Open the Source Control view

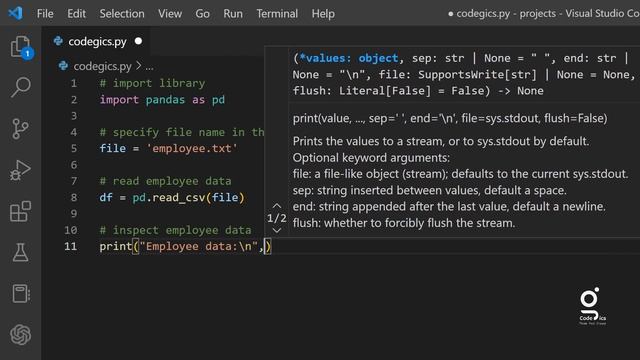[x=20, y=129]
